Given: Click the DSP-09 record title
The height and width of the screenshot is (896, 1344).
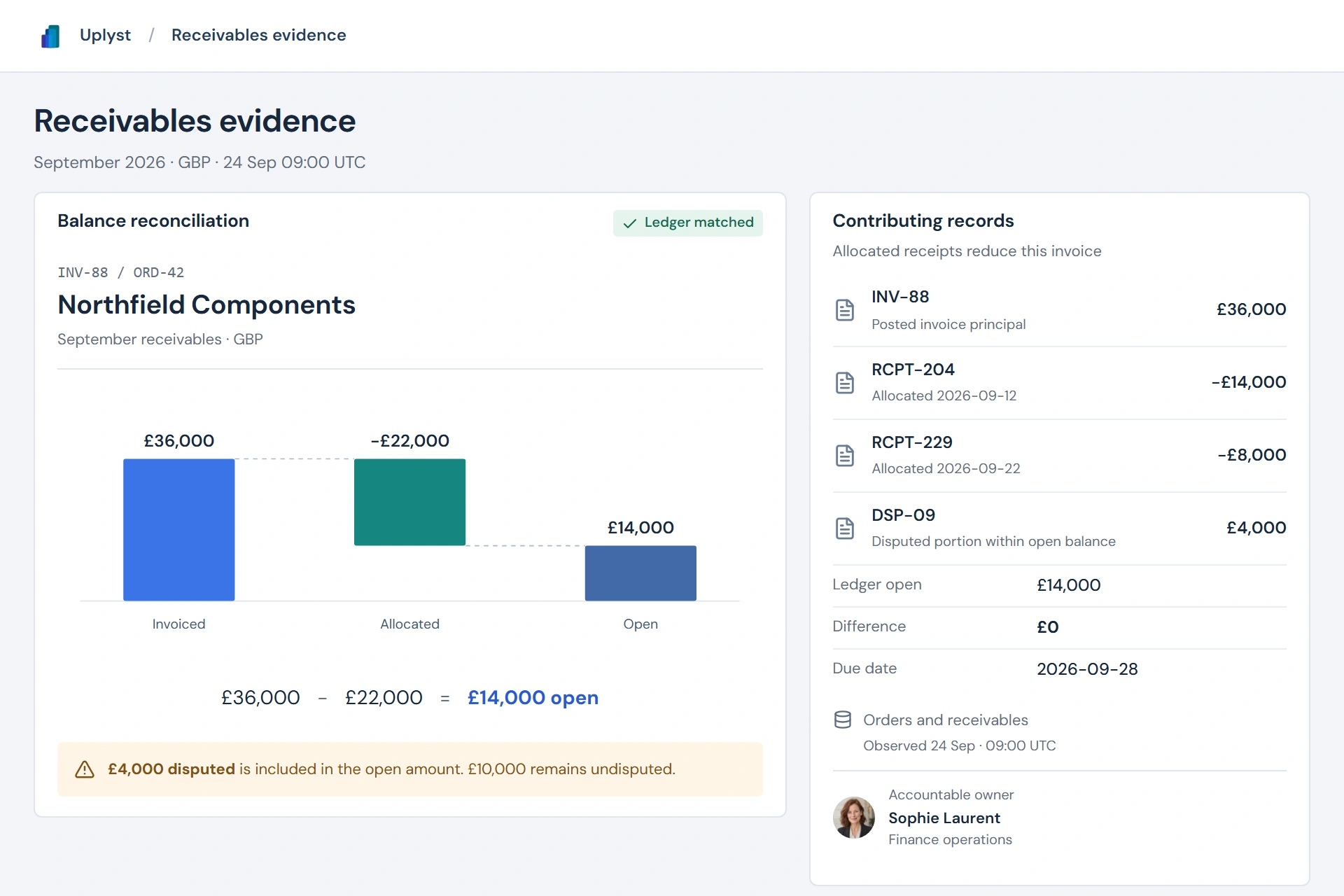Looking at the screenshot, I should (x=903, y=515).
